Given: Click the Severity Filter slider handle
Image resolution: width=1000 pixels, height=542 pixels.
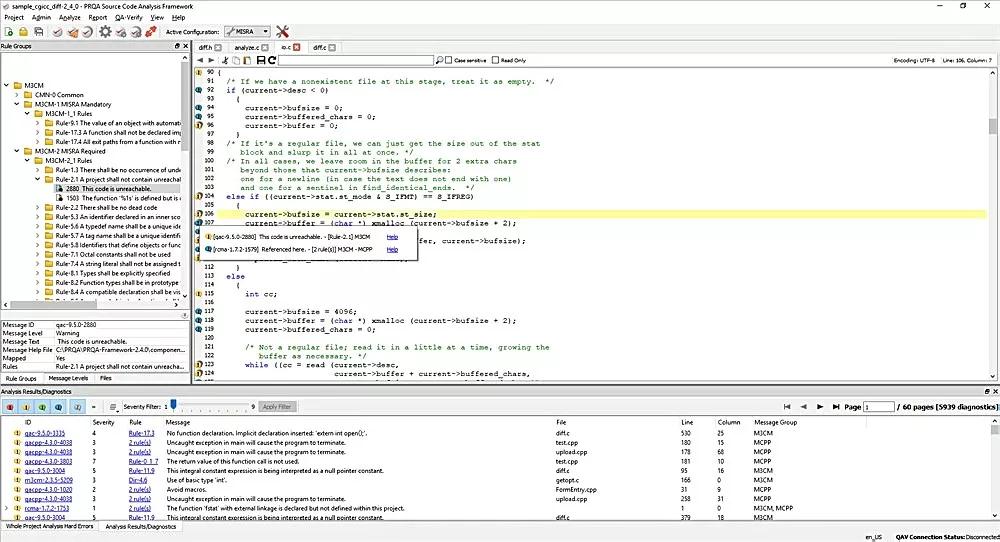Looking at the screenshot, I should tap(173, 404).
